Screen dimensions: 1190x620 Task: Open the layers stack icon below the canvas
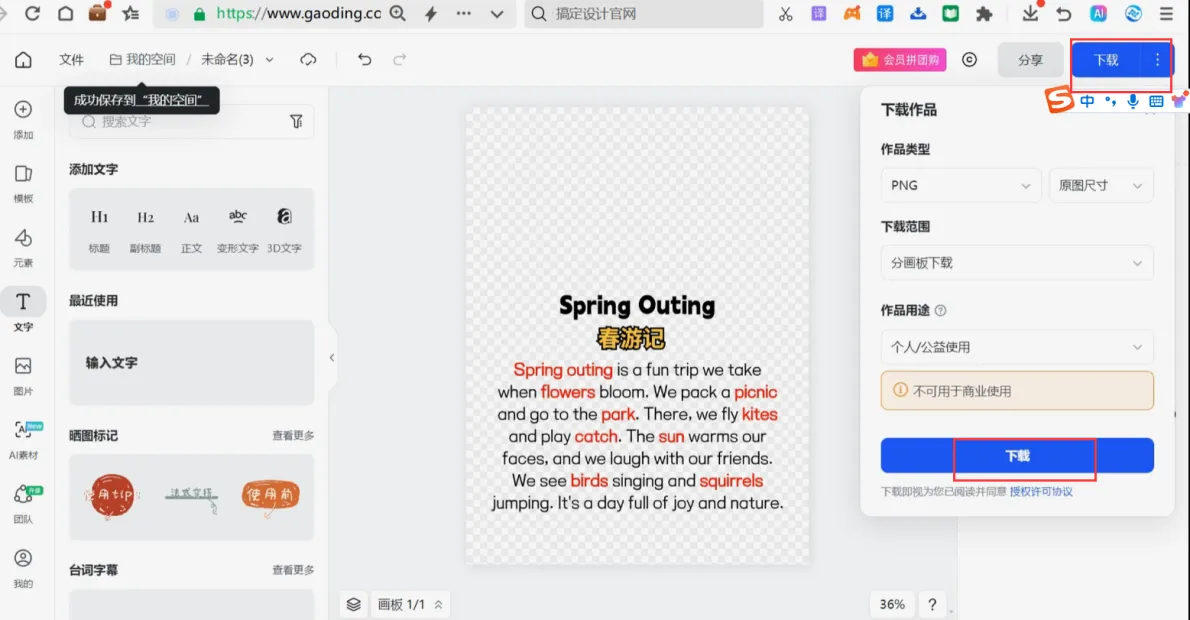[354, 604]
